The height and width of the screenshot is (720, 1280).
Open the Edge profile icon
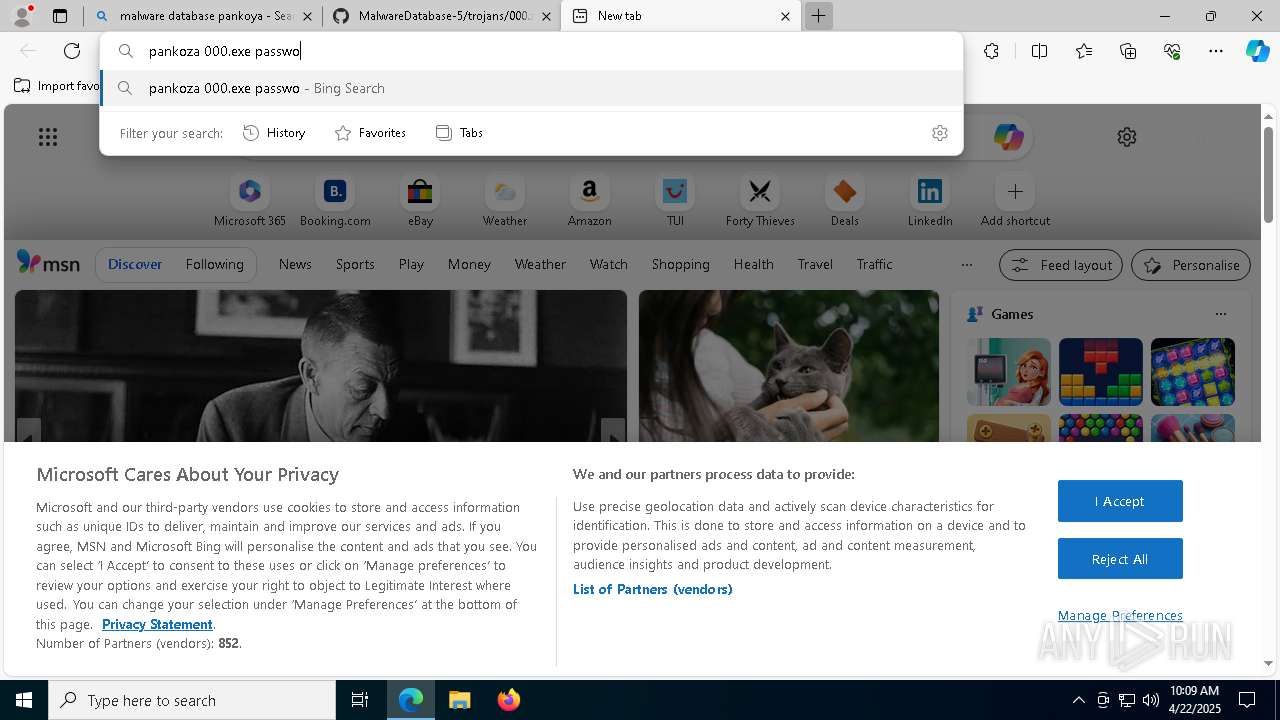tap(22, 16)
